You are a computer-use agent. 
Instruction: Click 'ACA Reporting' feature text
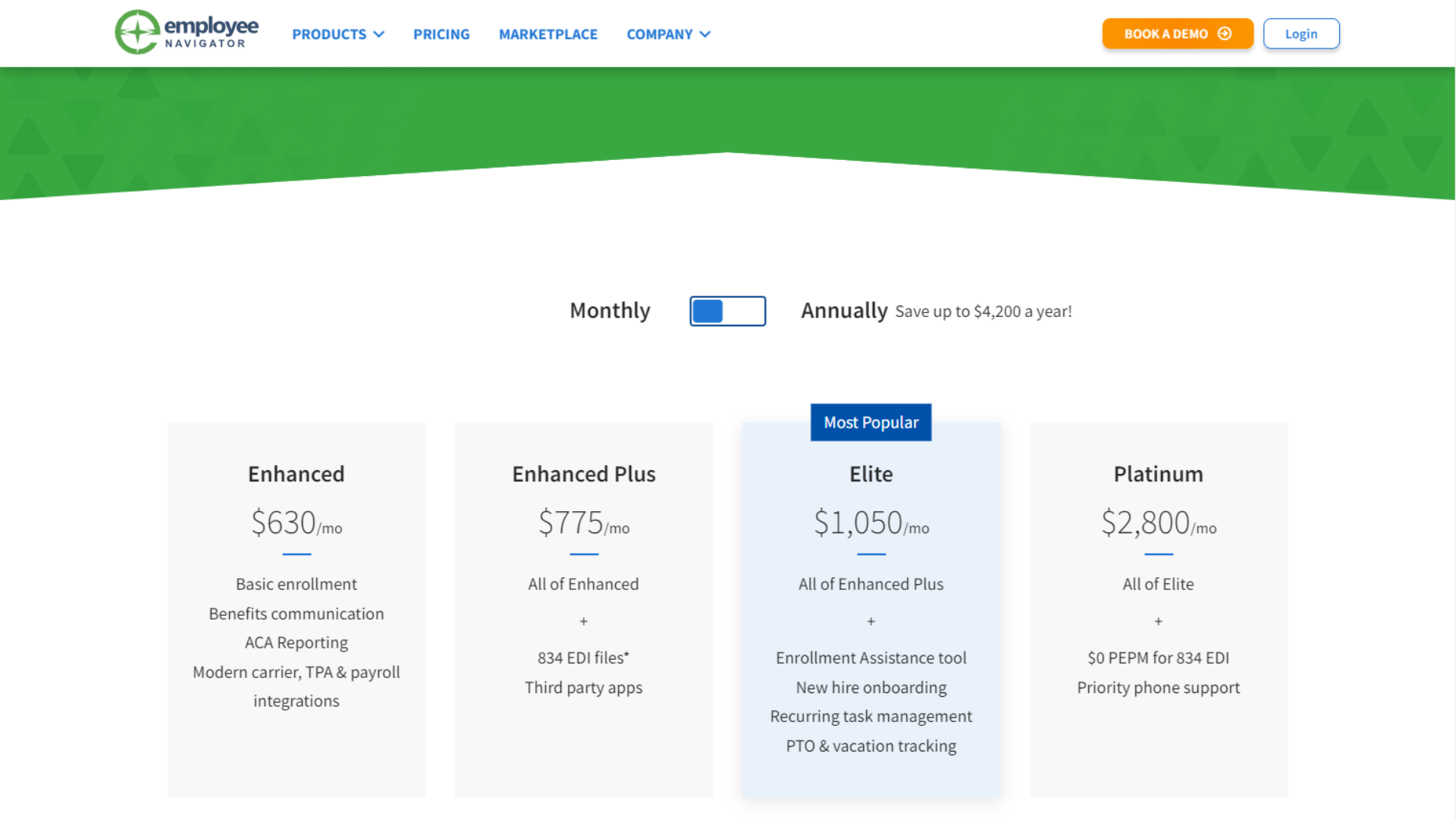pyautogui.click(x=297, y=643)
